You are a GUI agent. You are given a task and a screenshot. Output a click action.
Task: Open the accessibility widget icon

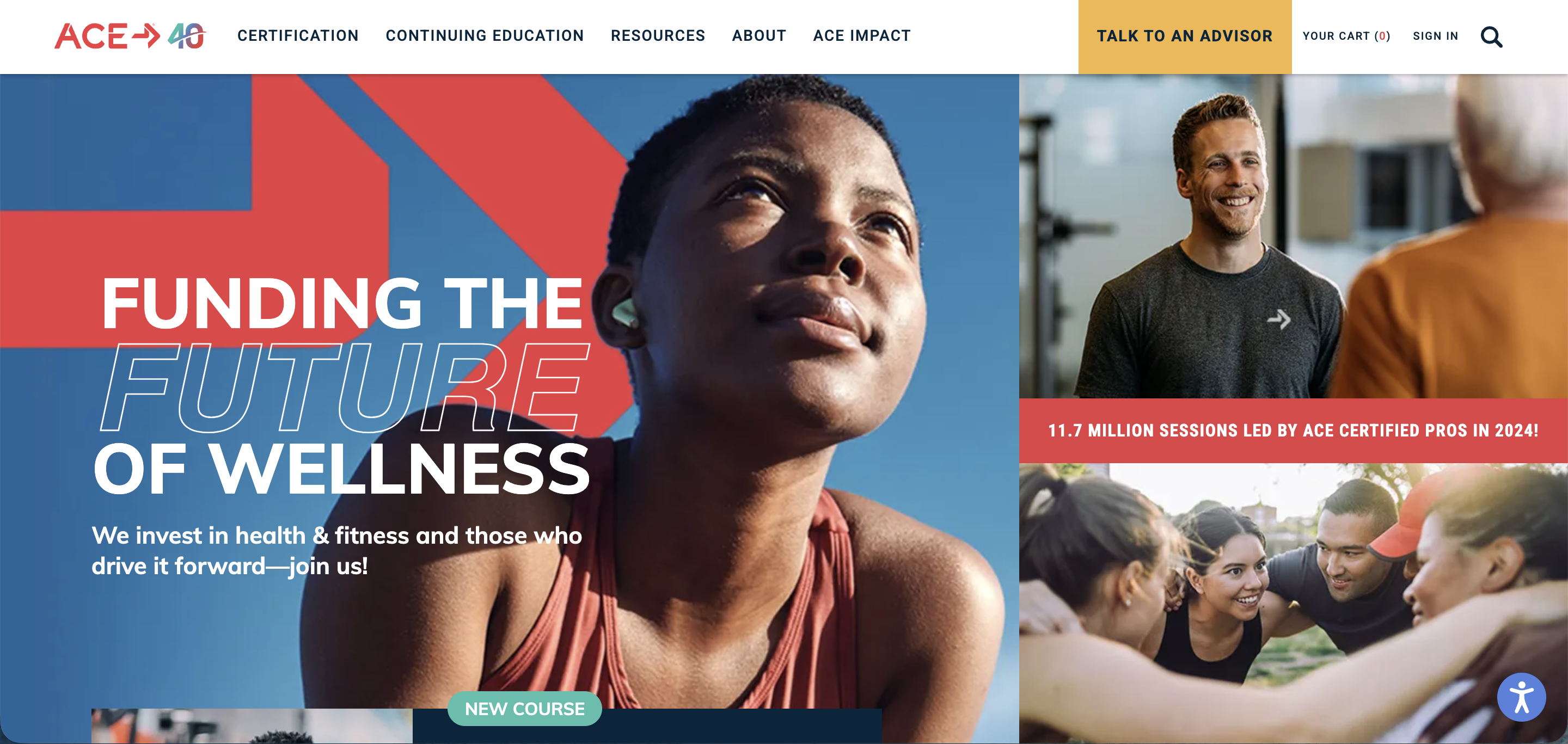click(x=1521, y=697)
